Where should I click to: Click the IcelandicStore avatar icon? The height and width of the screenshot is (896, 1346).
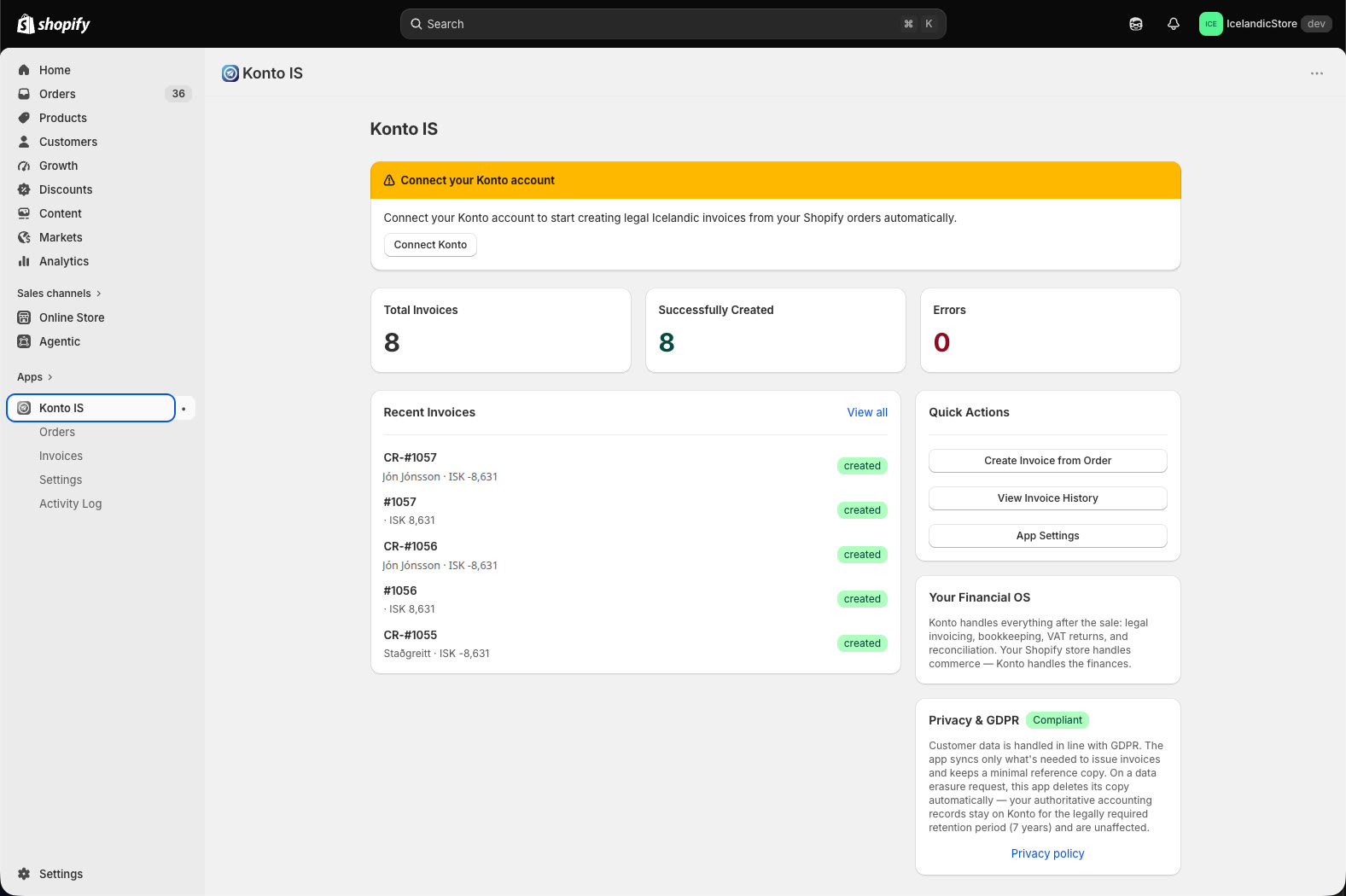1210,24
